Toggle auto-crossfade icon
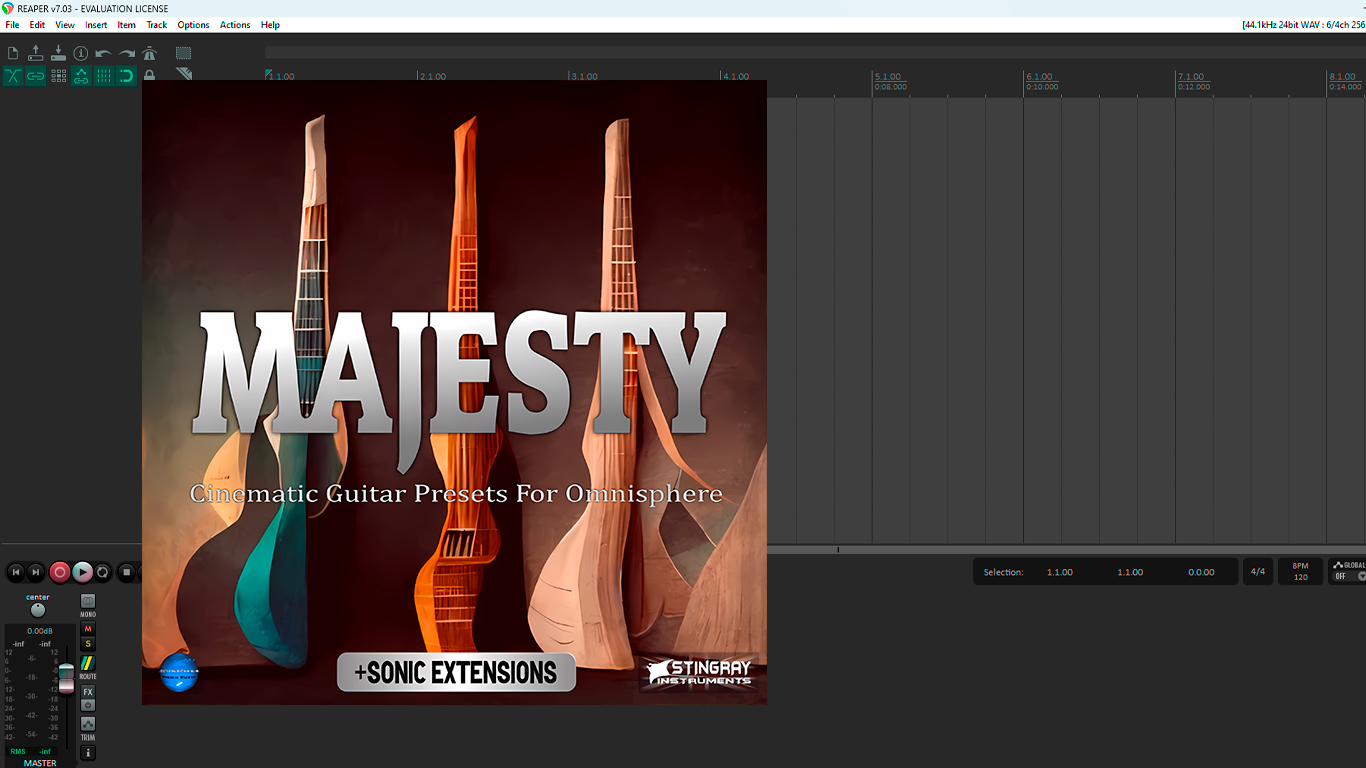The height and width of the screenshot is (768, 1366). 13,76
